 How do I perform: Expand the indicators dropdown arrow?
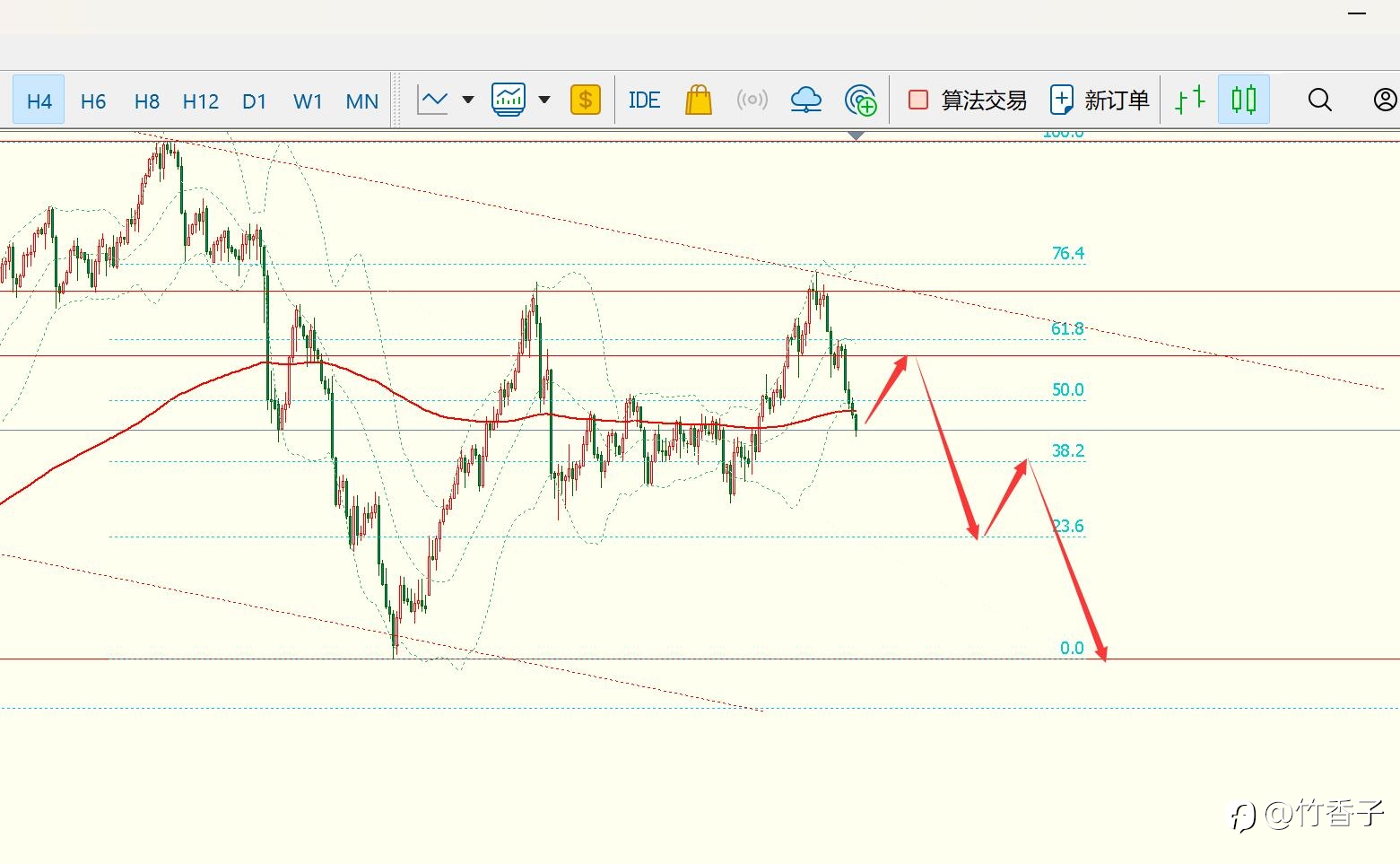[x=543, y=100]
